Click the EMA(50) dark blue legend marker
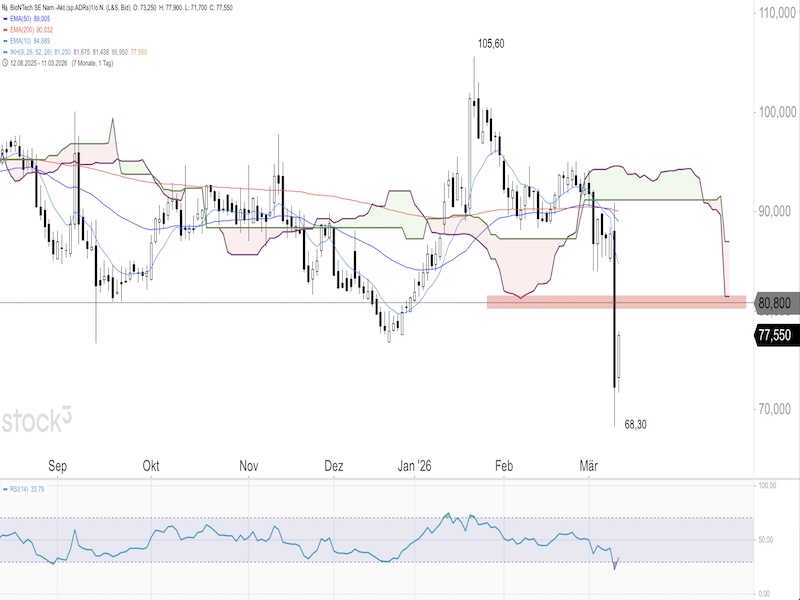Screen dimensions: 800x600 [6, 20]
